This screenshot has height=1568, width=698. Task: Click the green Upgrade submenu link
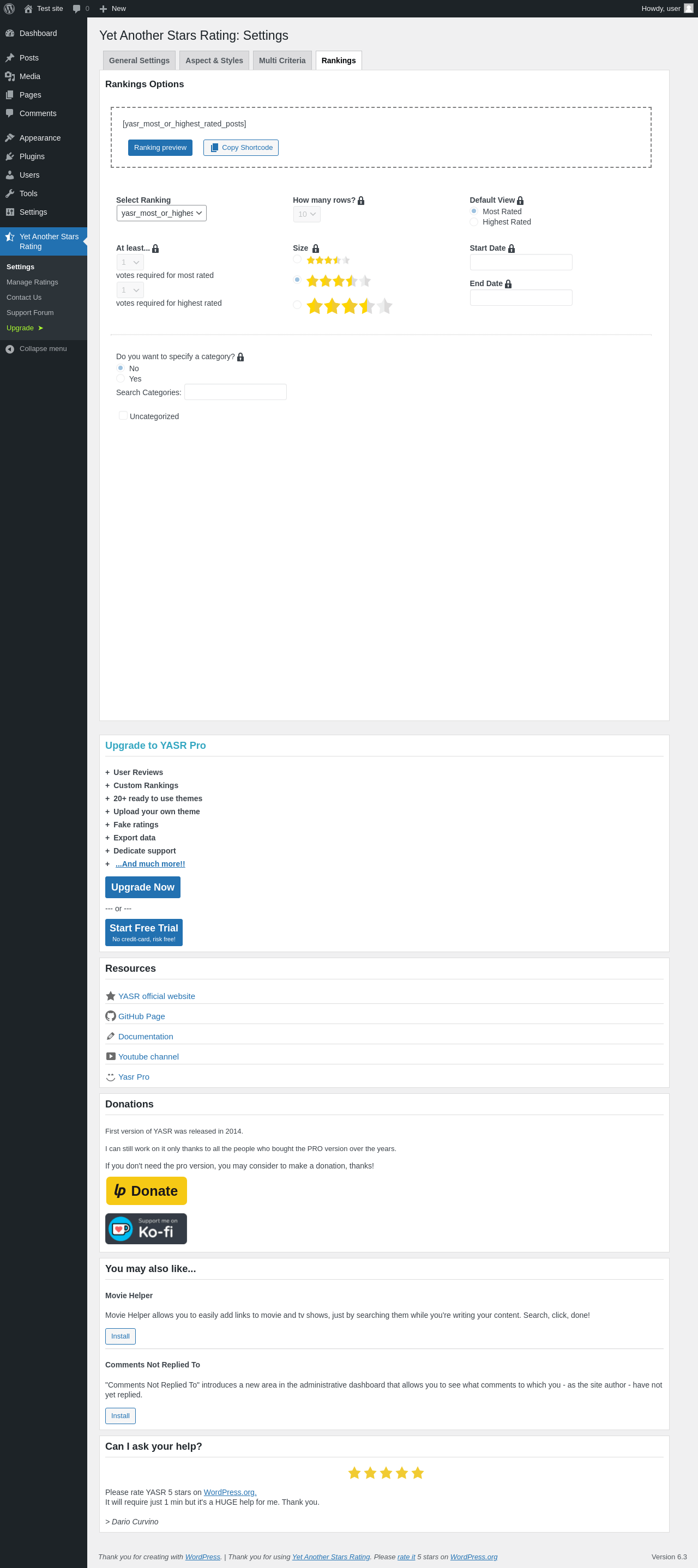25,328
